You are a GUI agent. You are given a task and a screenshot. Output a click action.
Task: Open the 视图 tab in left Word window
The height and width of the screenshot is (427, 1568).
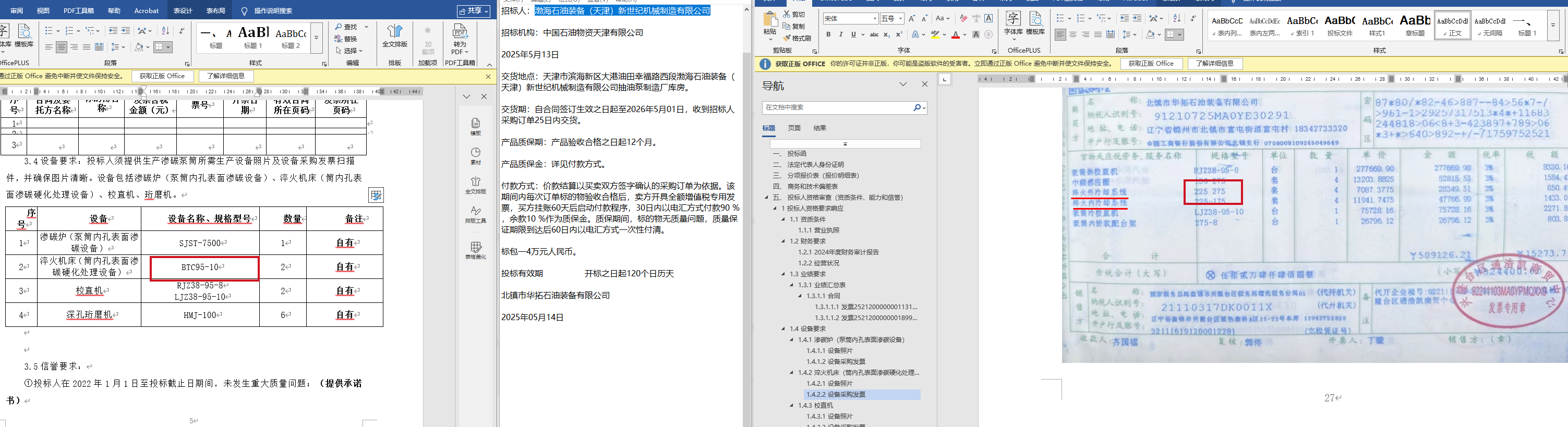tap(43, 11)
